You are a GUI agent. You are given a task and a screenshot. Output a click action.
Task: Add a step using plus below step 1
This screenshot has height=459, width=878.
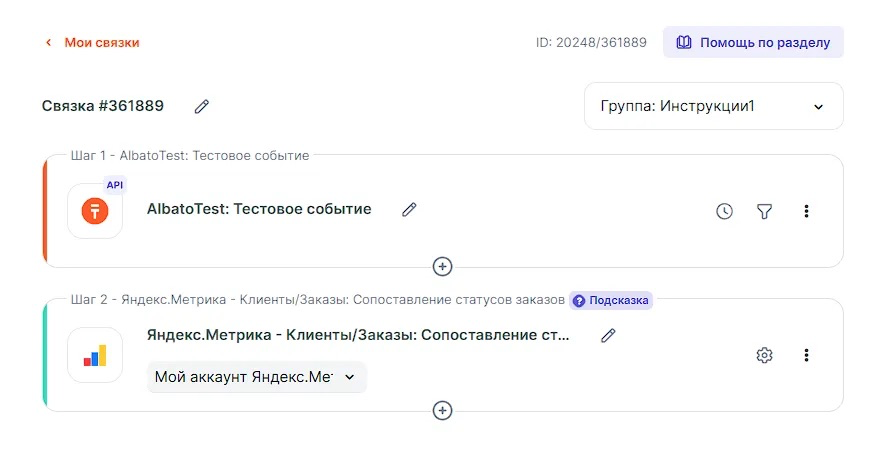click(x=442, y=266)
